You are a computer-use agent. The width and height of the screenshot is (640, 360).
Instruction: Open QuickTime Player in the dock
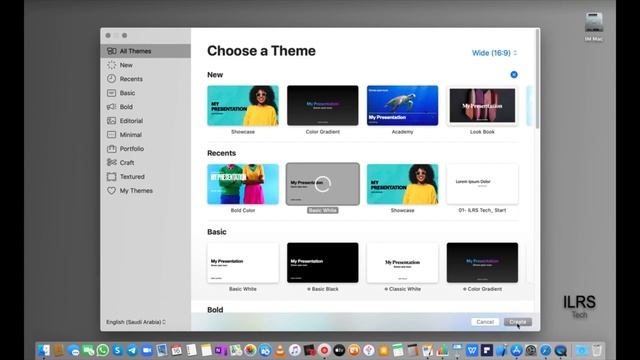pyautogui.click(x=561, y=350)
